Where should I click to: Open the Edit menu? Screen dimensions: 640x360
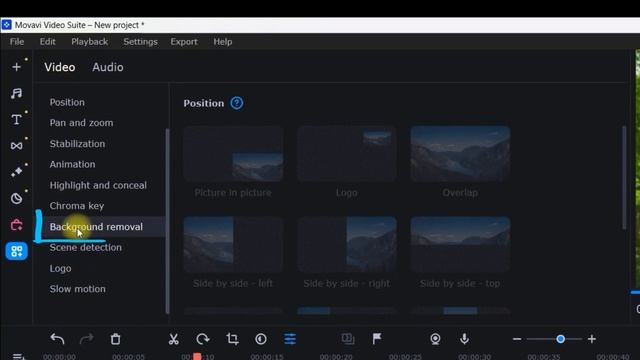[x=47, y=42]
